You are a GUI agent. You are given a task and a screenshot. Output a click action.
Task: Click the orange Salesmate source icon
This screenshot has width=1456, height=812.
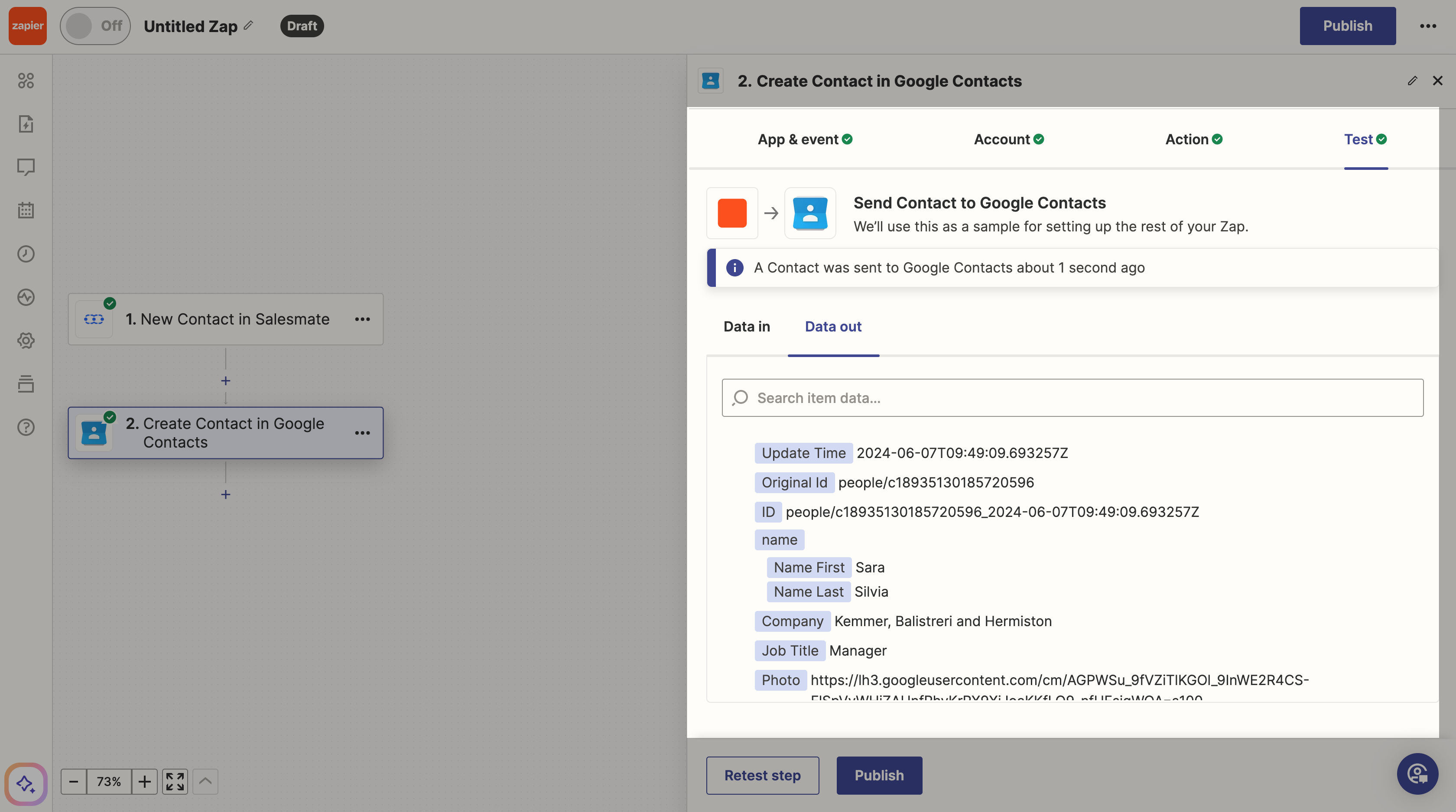732,213
